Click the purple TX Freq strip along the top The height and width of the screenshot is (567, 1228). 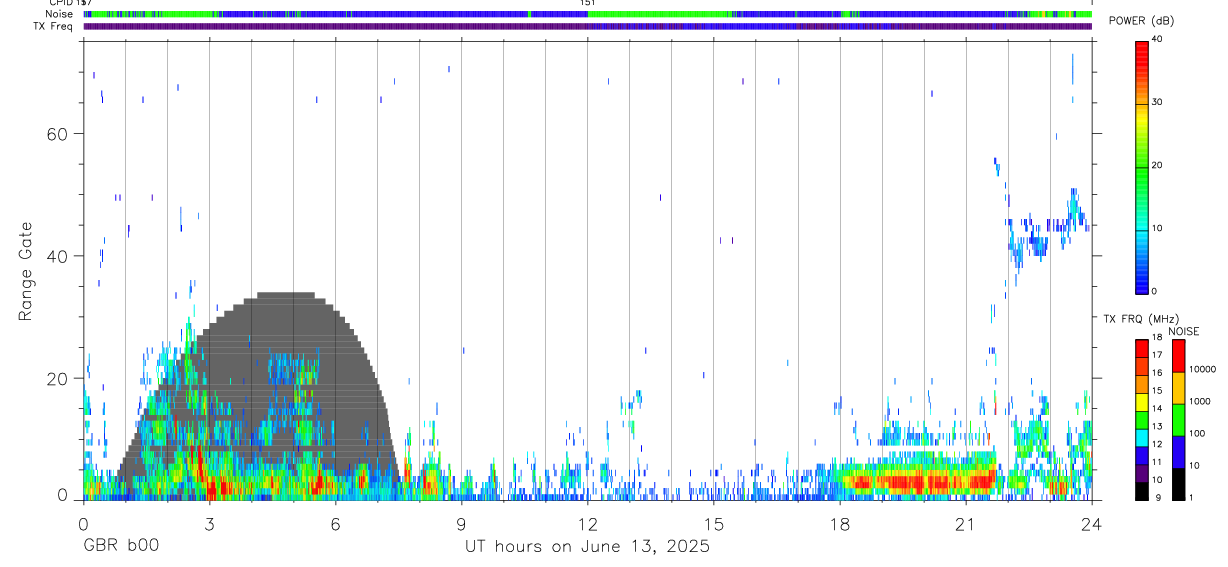click(x=588, y=26)
